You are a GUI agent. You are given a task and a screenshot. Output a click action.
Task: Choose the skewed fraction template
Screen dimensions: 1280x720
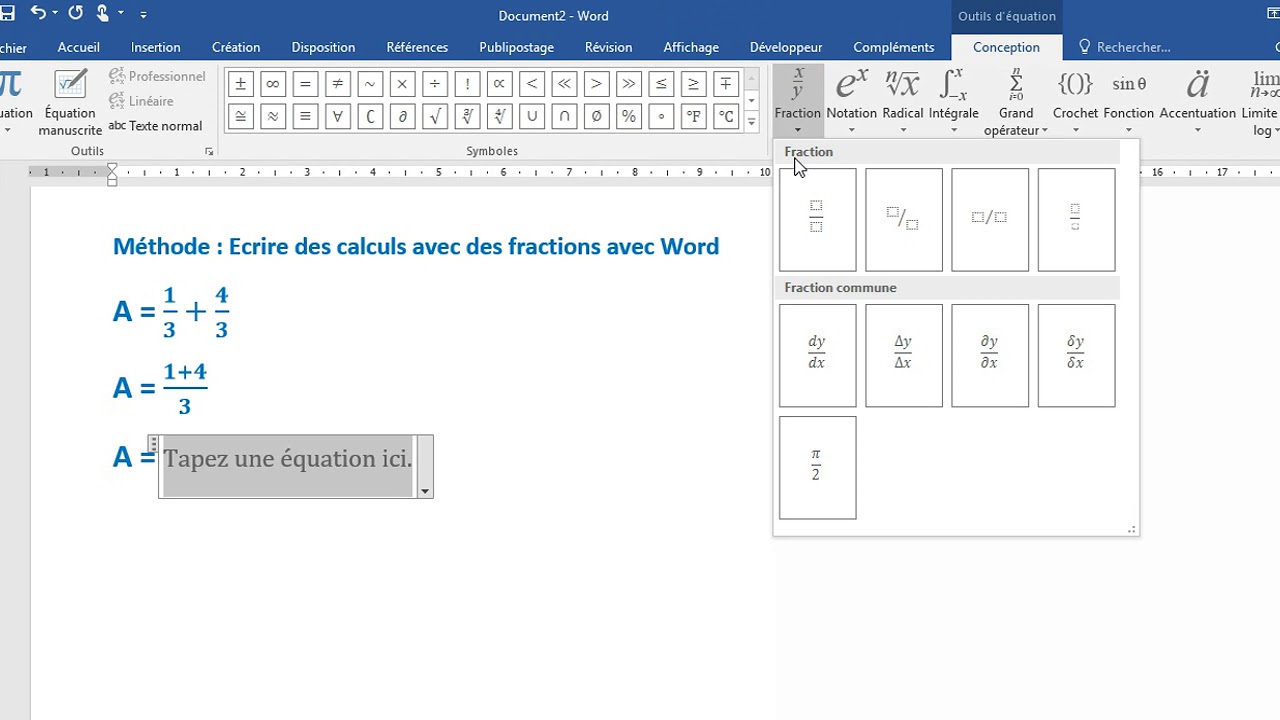coord(904,219)
